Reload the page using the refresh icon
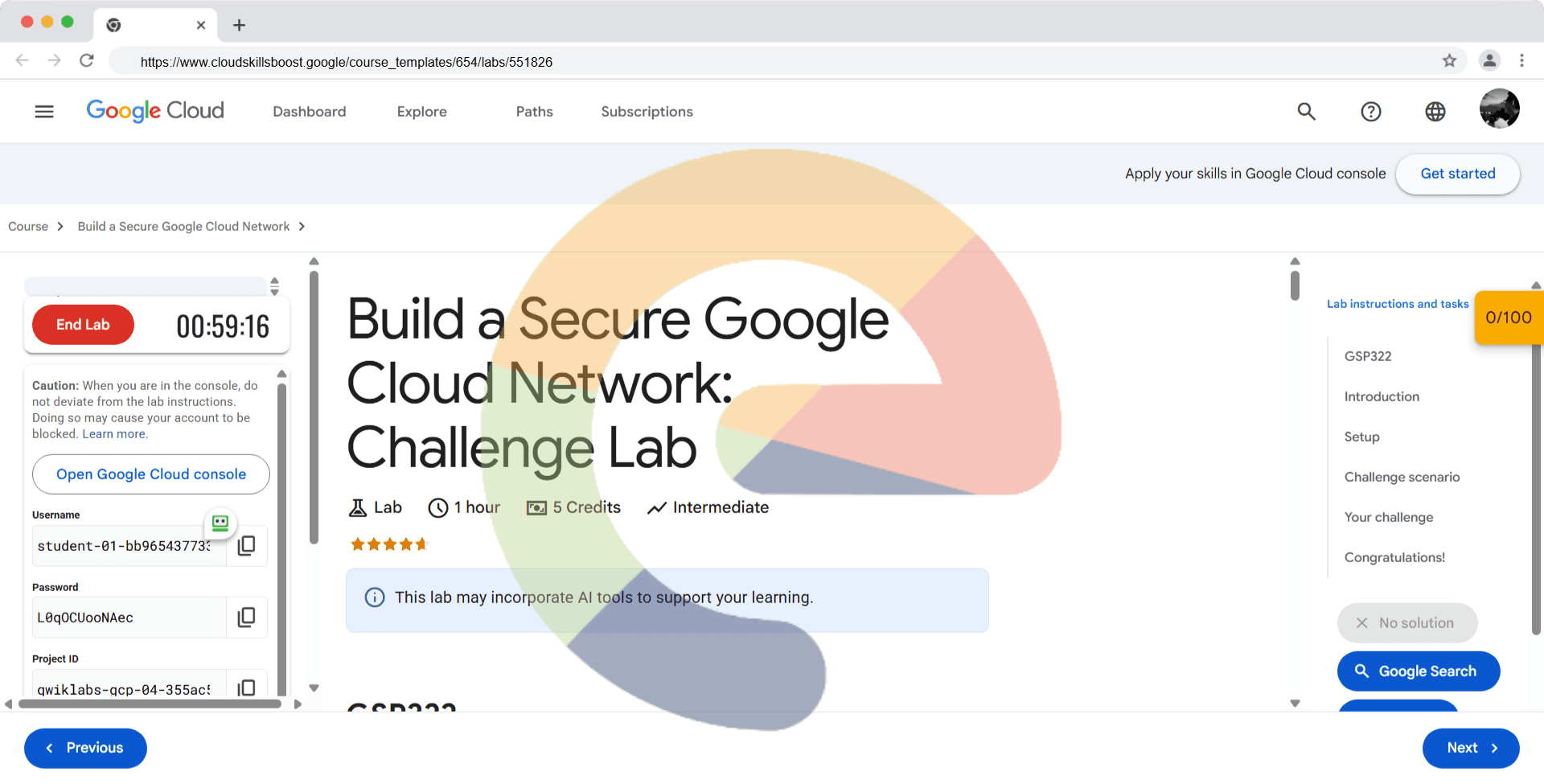This screenshot has width=1544, height=784. coord(87,61)
